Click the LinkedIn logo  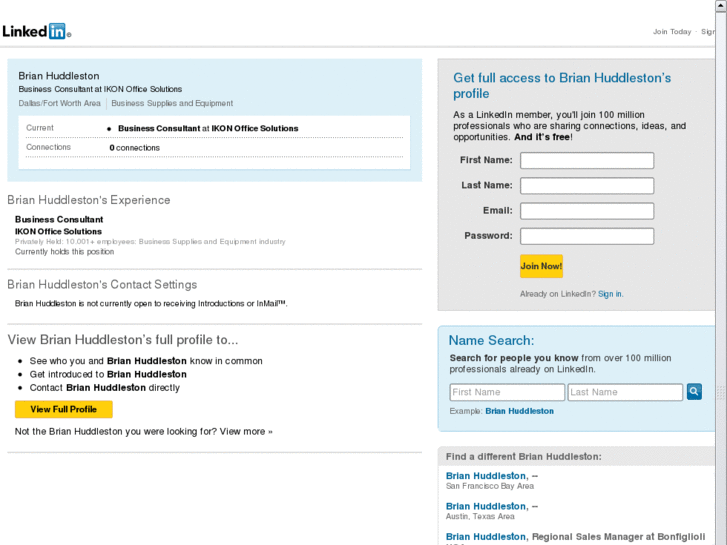(x=36, y=31)
